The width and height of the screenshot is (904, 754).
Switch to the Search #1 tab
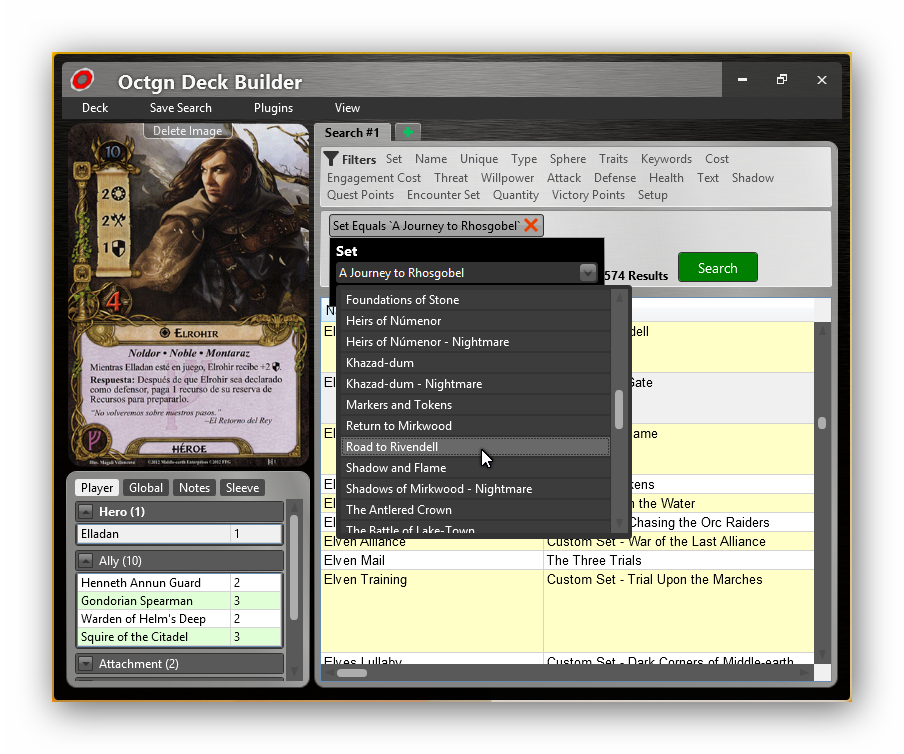pyautogui.click(x=352, y=133)
